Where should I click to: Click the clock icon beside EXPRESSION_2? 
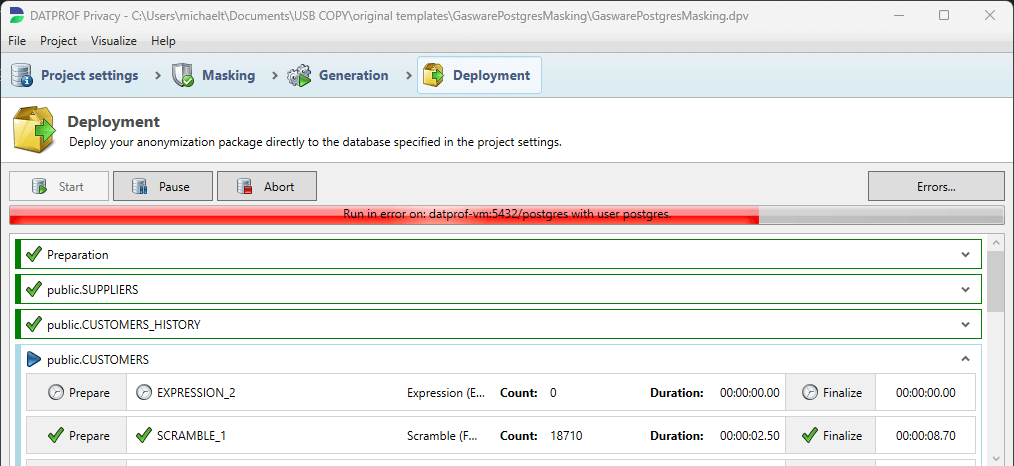(144, 393)
